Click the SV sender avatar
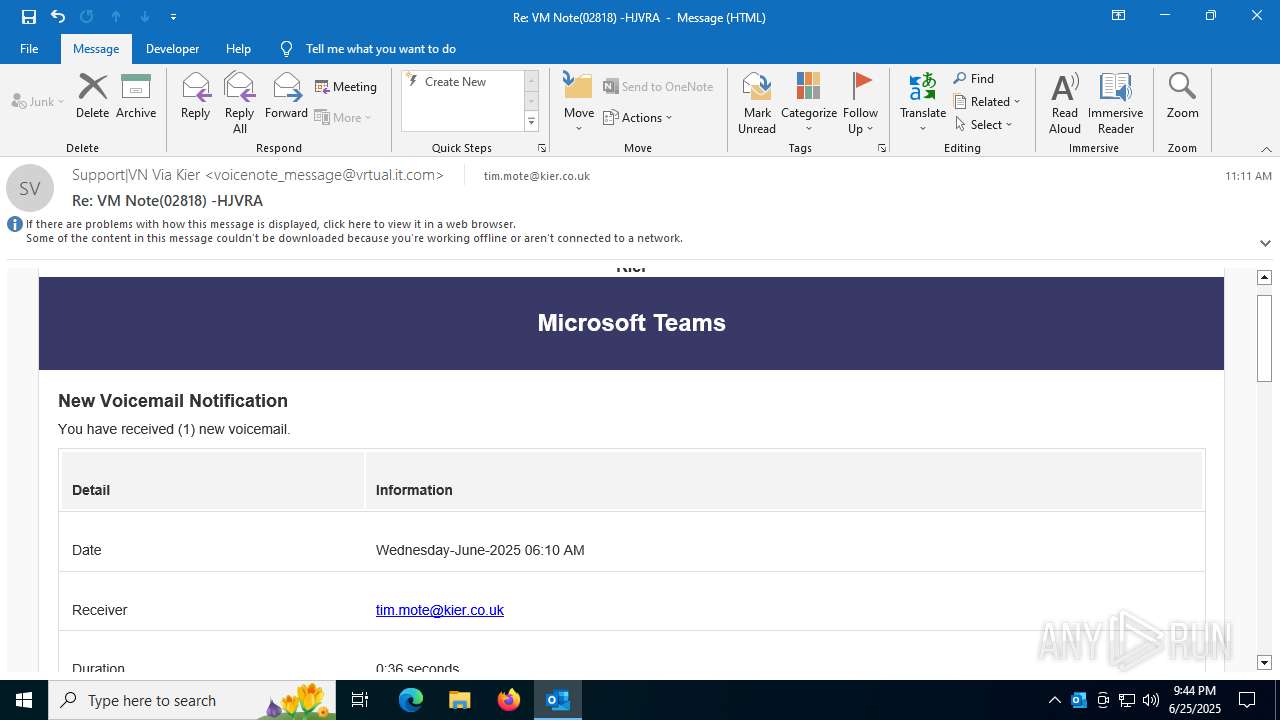Image resolution: width=1280 pixels, height=720 pixels. (x=30, y=188)
